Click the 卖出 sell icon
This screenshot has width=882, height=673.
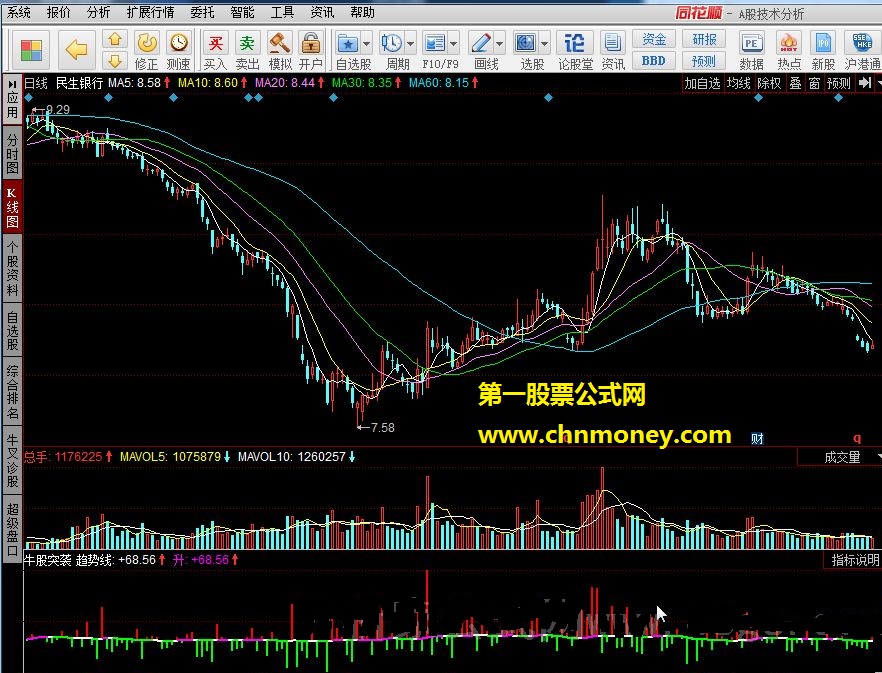coord(247,43)
